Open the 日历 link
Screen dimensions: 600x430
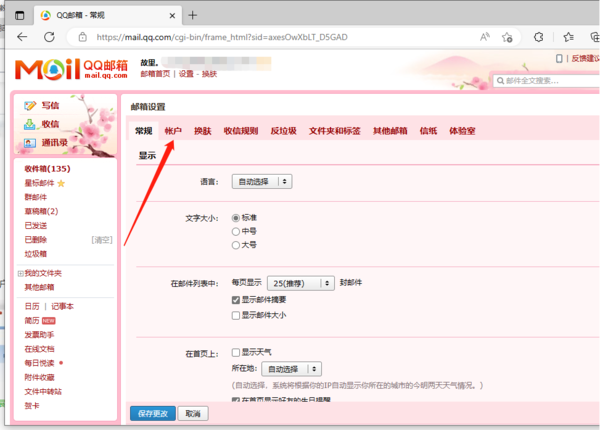(x=32, y=306)
